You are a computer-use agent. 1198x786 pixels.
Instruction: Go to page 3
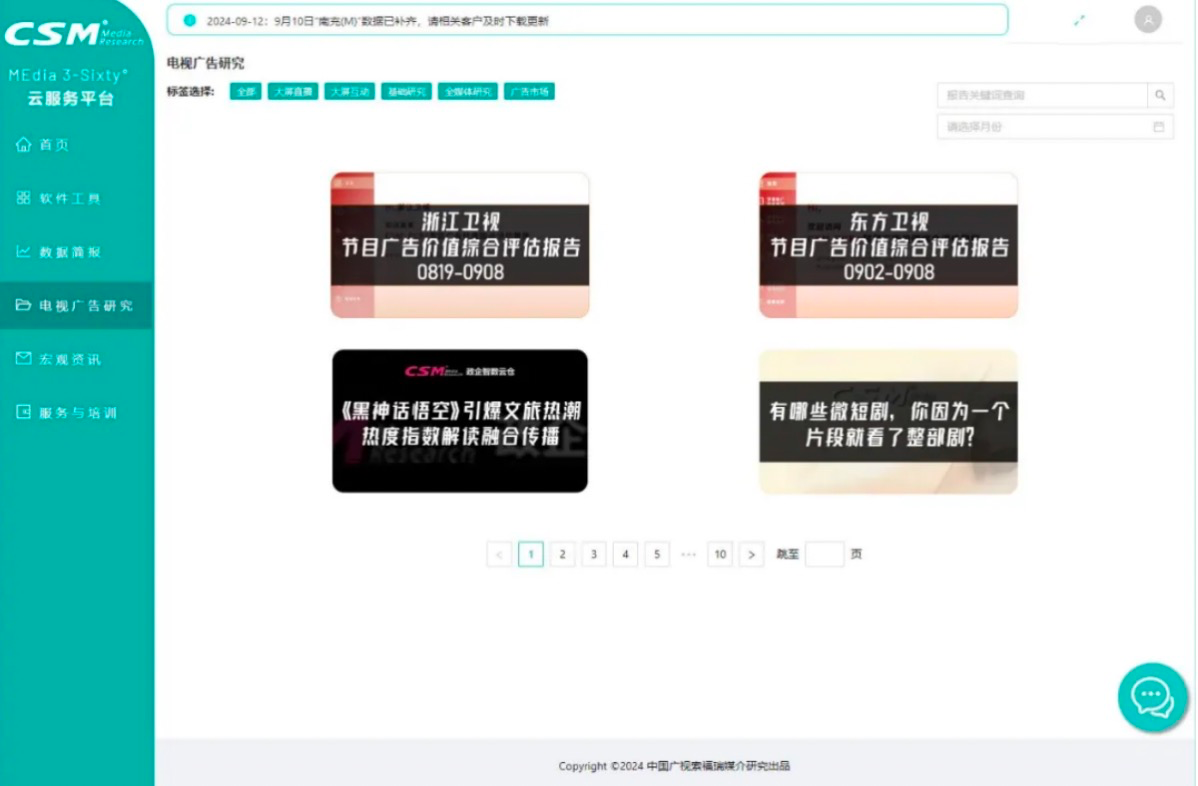(594, 555)
